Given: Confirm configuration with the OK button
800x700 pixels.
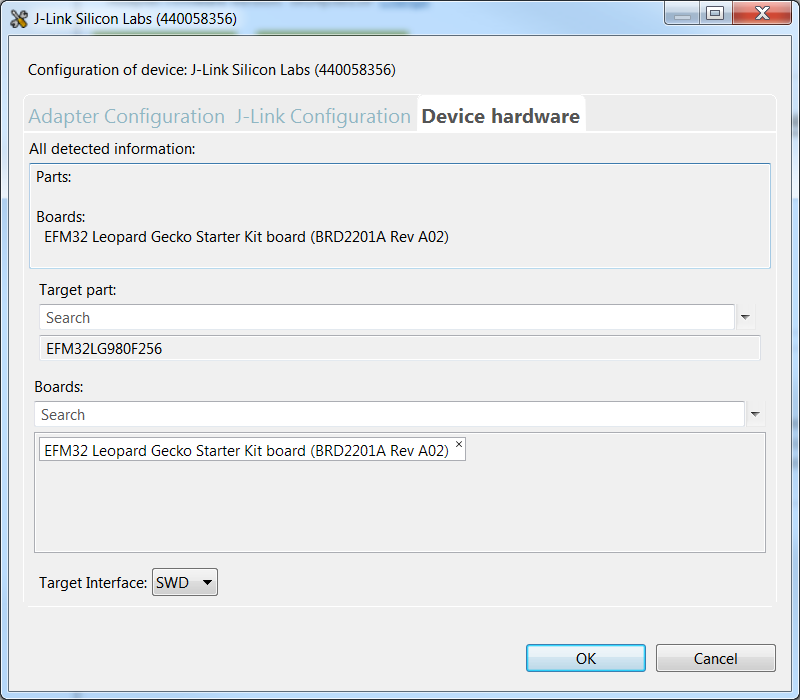Looking at the screenshot, I should [x=585, y=657].
